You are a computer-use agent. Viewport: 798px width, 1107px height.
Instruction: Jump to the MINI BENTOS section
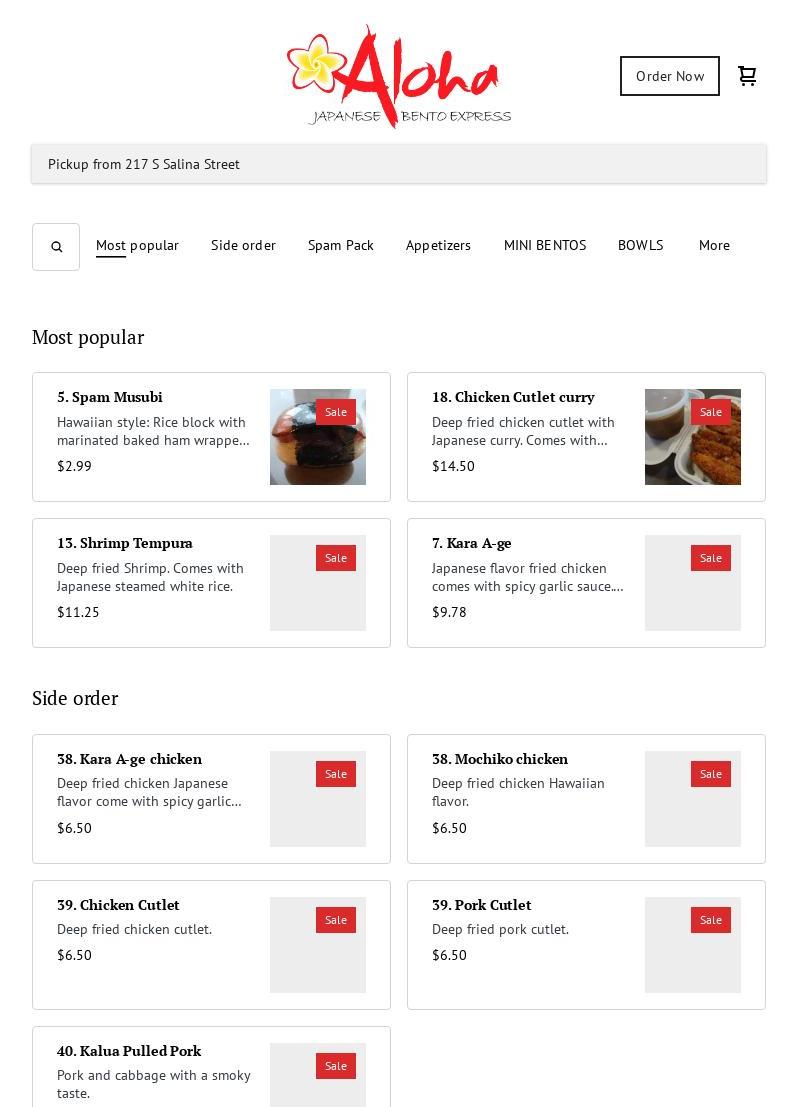coord(544,245)
